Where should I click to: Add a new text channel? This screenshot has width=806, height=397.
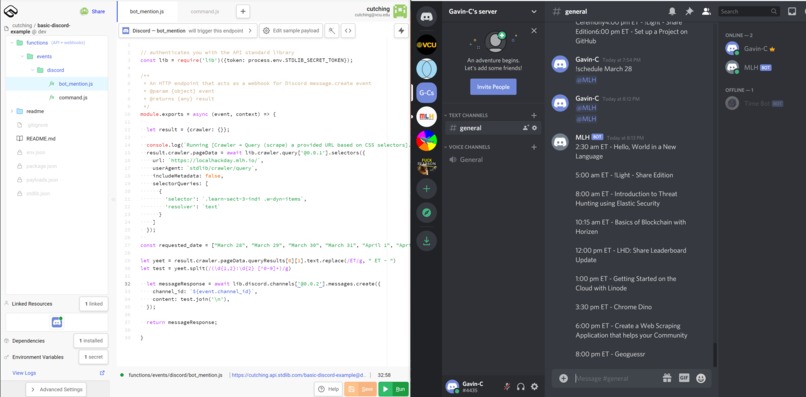(x=534, y=115)
